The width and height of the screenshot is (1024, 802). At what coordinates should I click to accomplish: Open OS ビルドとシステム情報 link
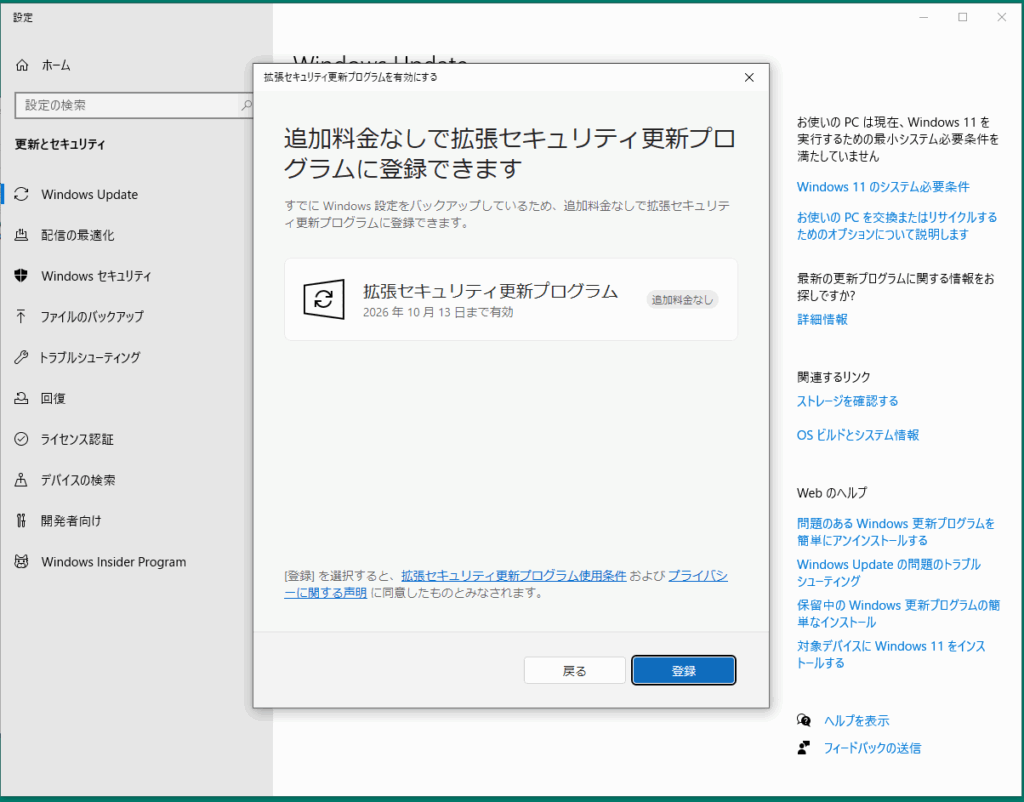858,435
